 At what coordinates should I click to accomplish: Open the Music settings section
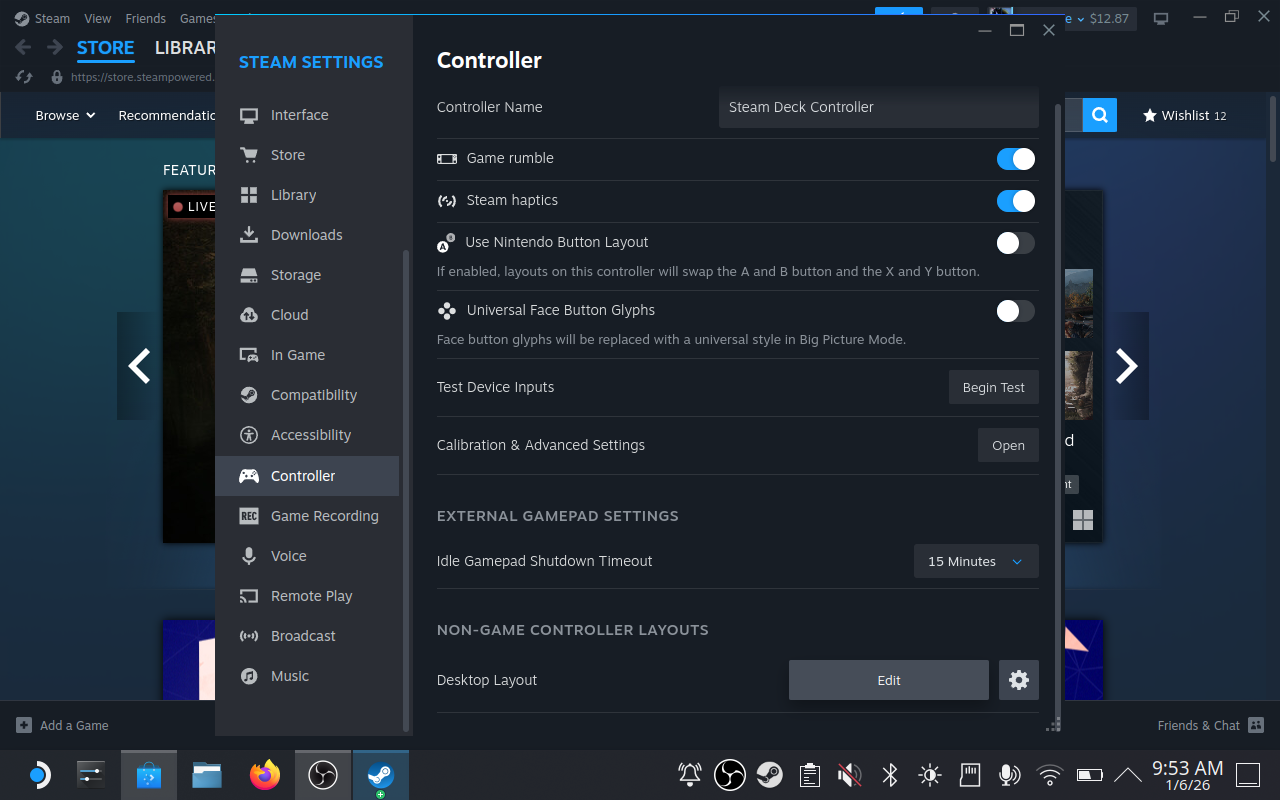pyautogui.click(x=288, y=675)
